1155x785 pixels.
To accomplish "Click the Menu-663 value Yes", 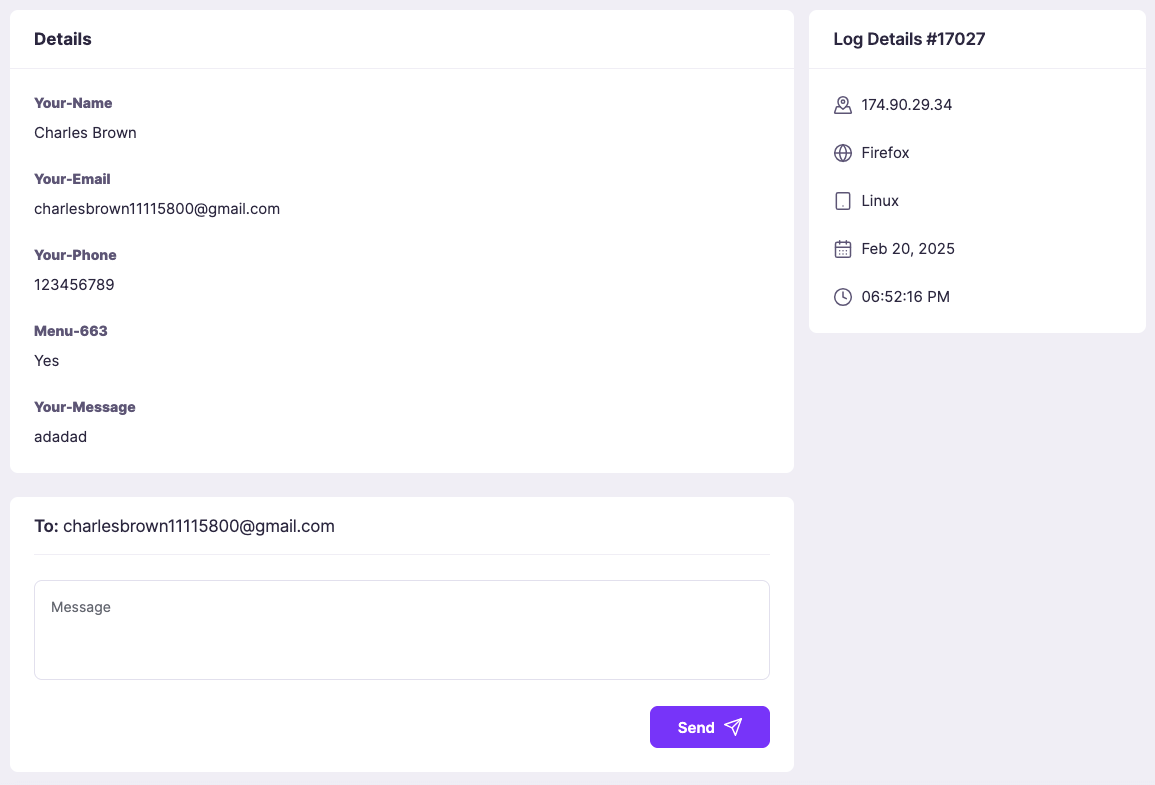I will 47,361.
